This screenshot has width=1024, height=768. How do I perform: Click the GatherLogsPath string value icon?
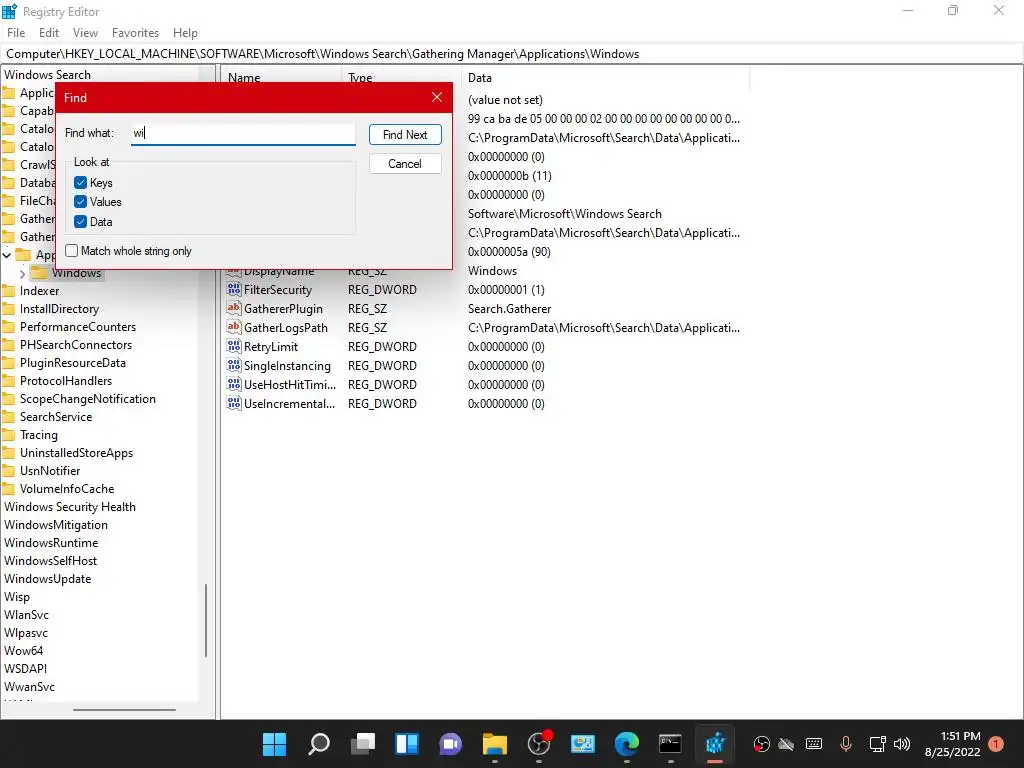[x=234, y=327]
